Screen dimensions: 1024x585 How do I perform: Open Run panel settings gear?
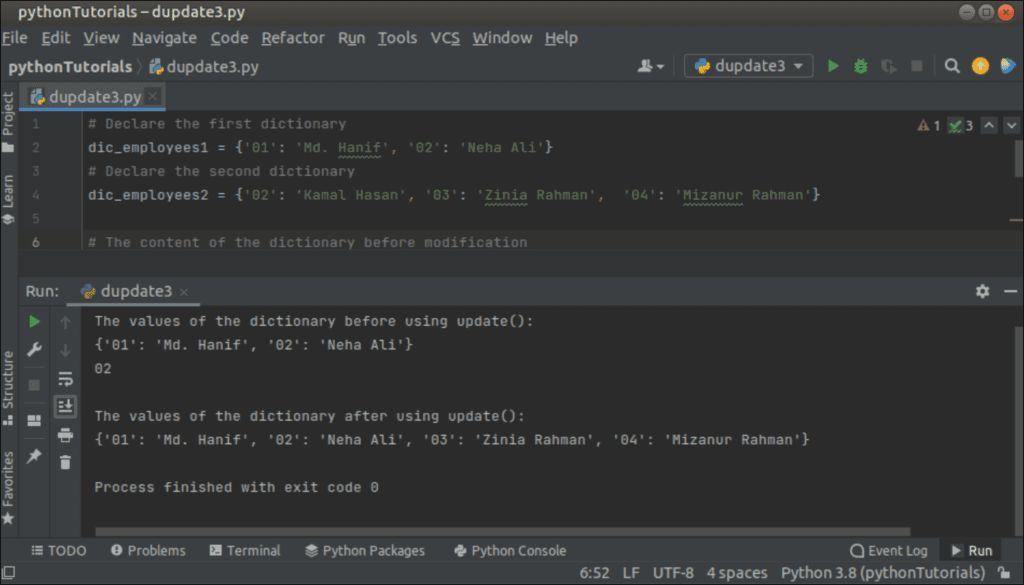(982, 291)
